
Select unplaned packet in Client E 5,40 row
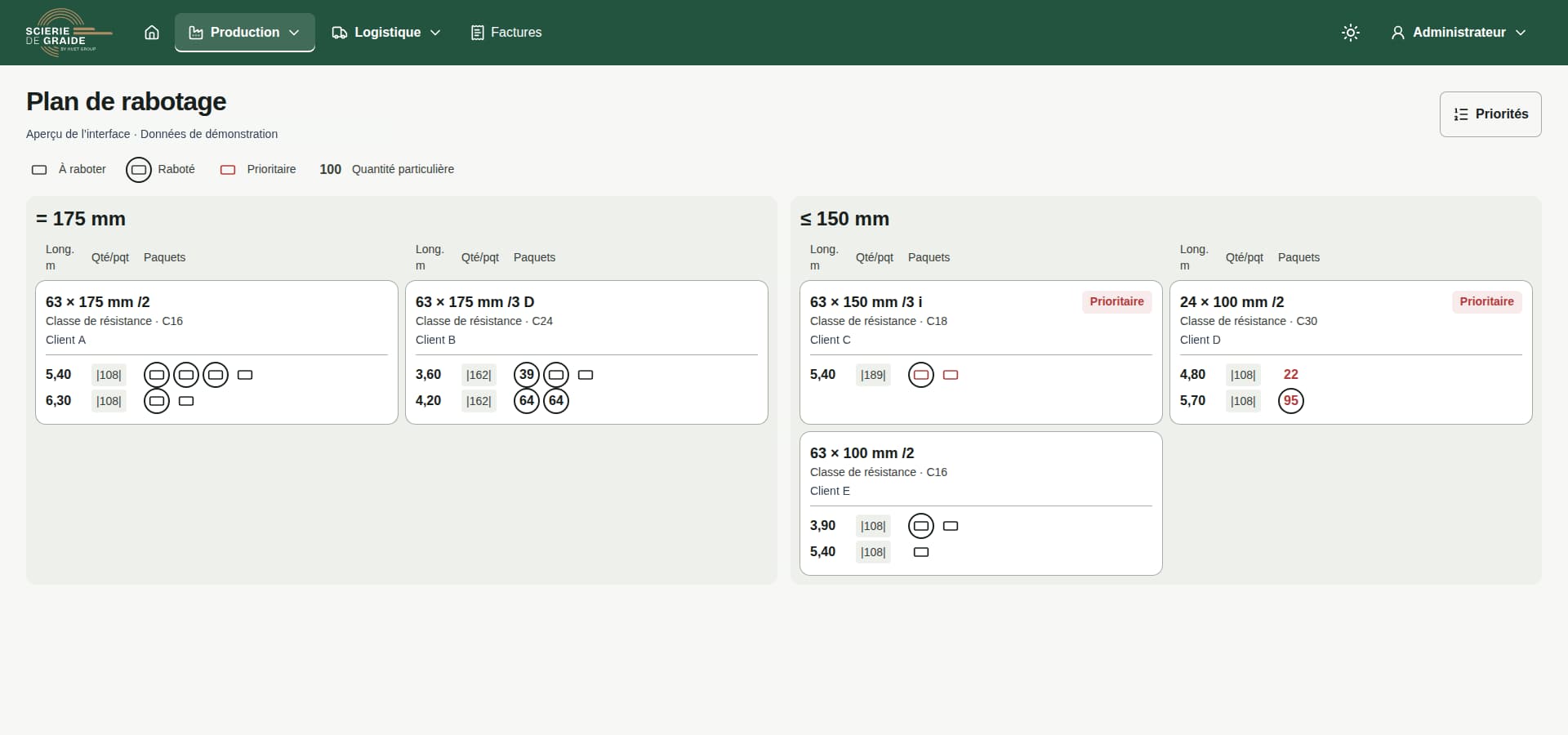pyautogui.click(x=921, y=552)
